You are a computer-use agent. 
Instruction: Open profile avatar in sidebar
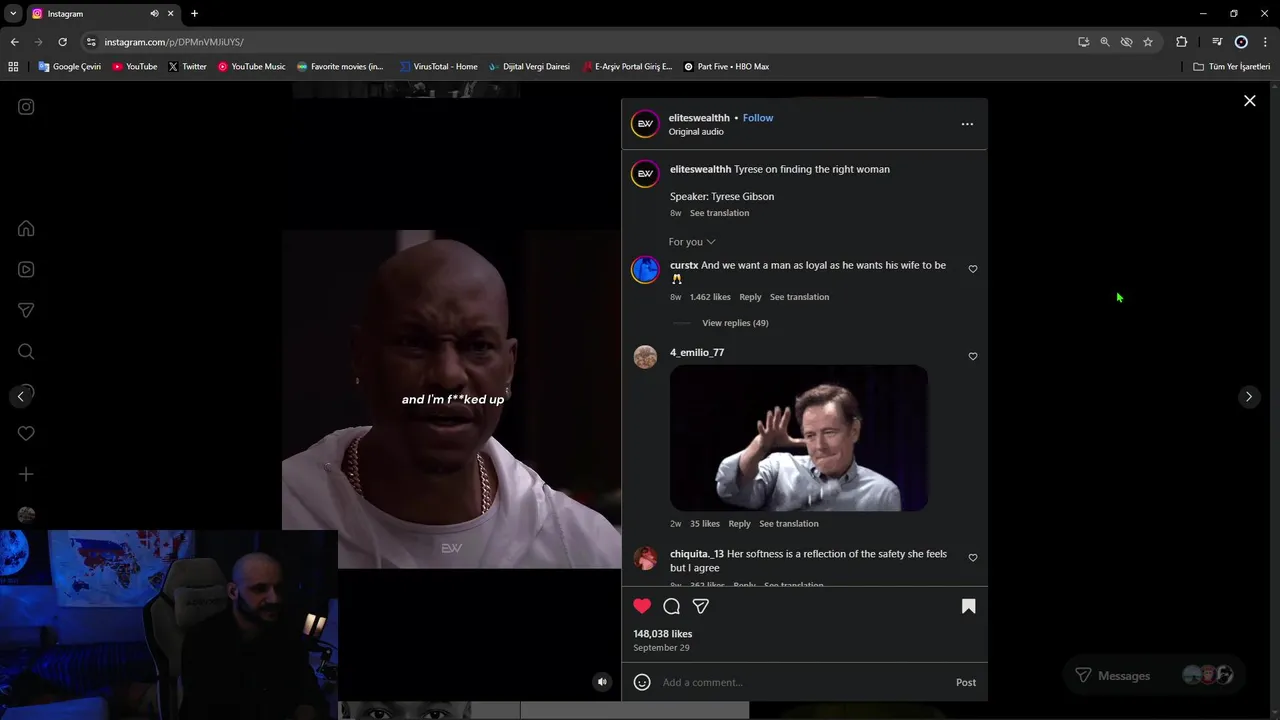click(x=26, y=515)
